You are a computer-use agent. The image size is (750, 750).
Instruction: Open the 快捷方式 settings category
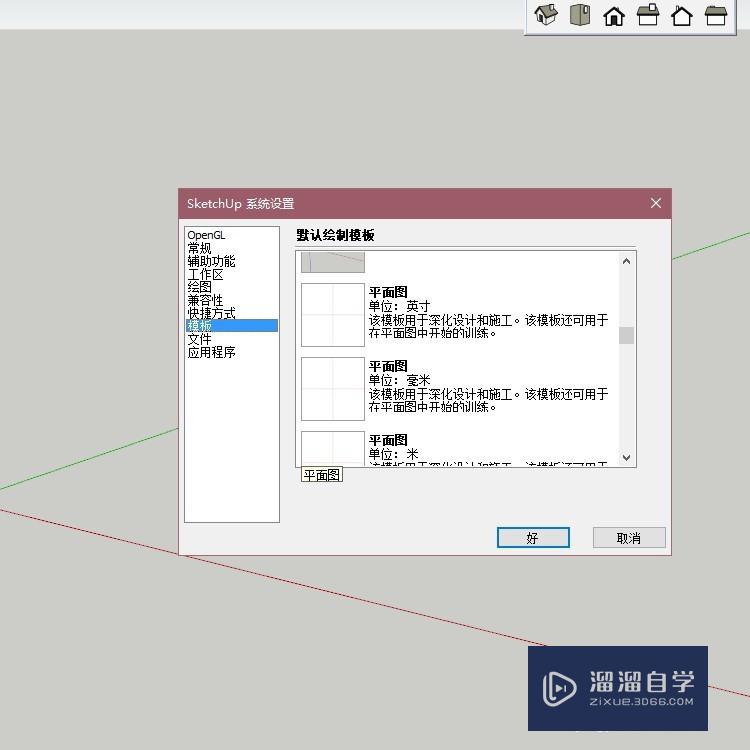click(x=211, y=313)
